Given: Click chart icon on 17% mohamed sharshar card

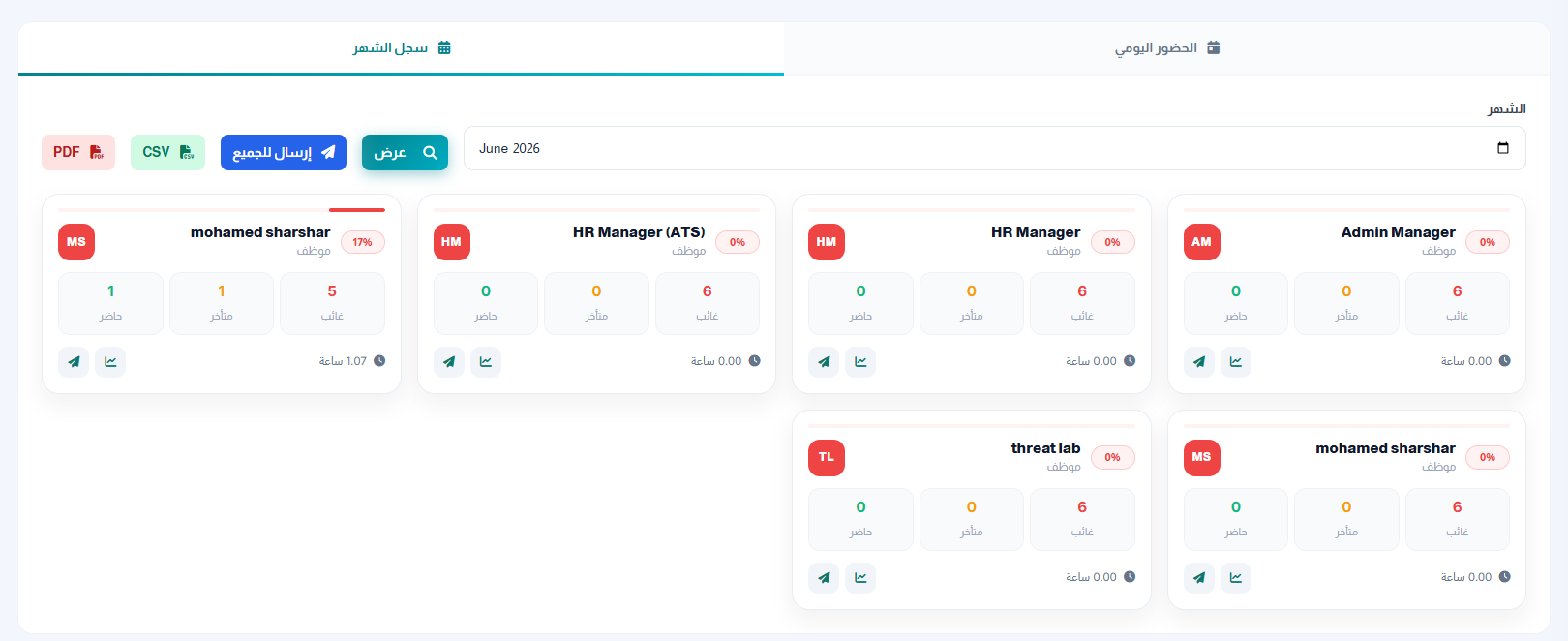Looking at the screenshot, I should [110, 362].
